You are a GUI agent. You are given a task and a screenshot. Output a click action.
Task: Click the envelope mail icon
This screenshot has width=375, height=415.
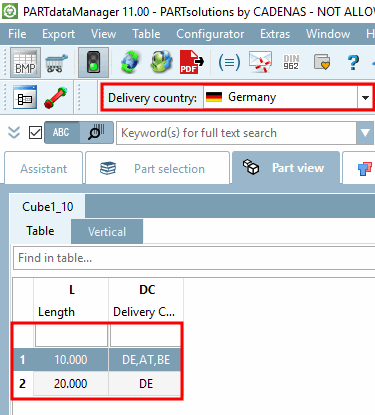click(x=260, y=62)
